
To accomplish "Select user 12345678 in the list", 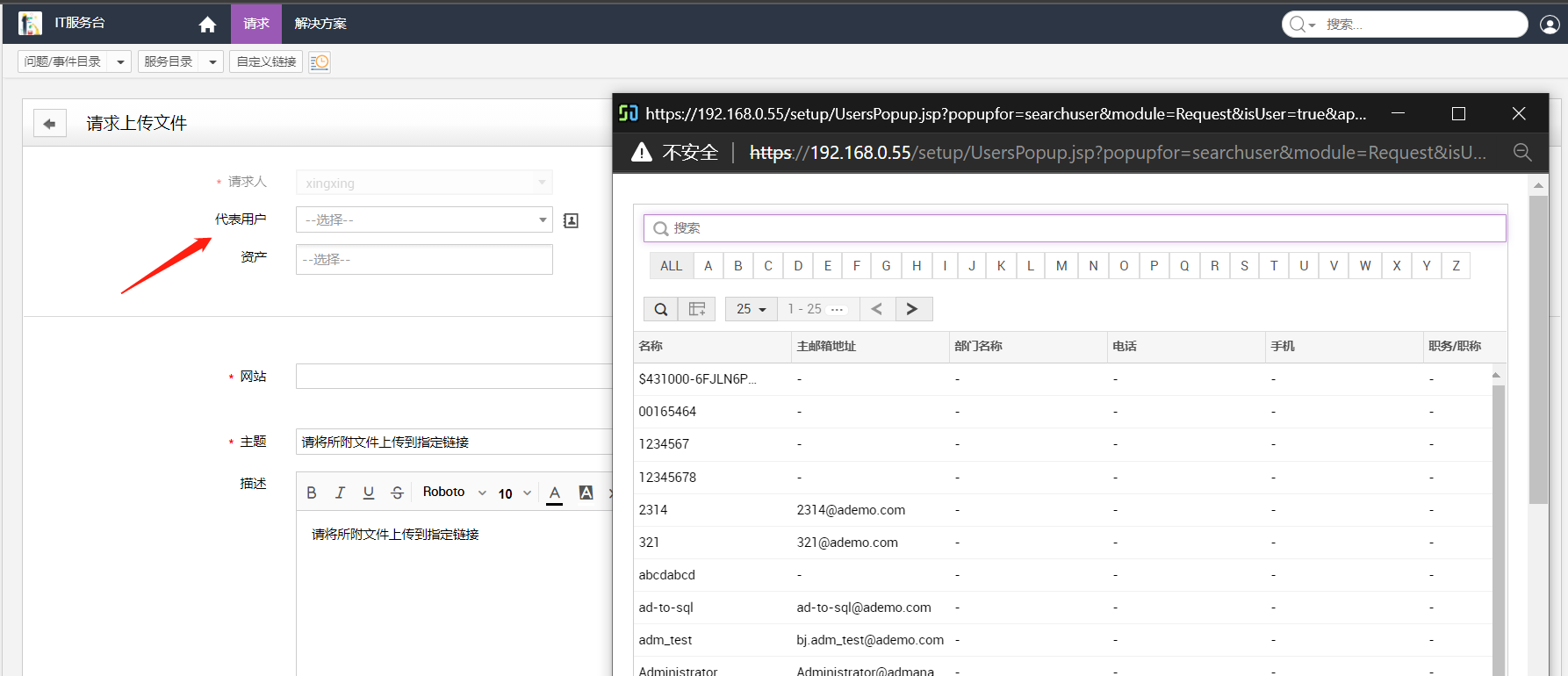I will [667, 478].
